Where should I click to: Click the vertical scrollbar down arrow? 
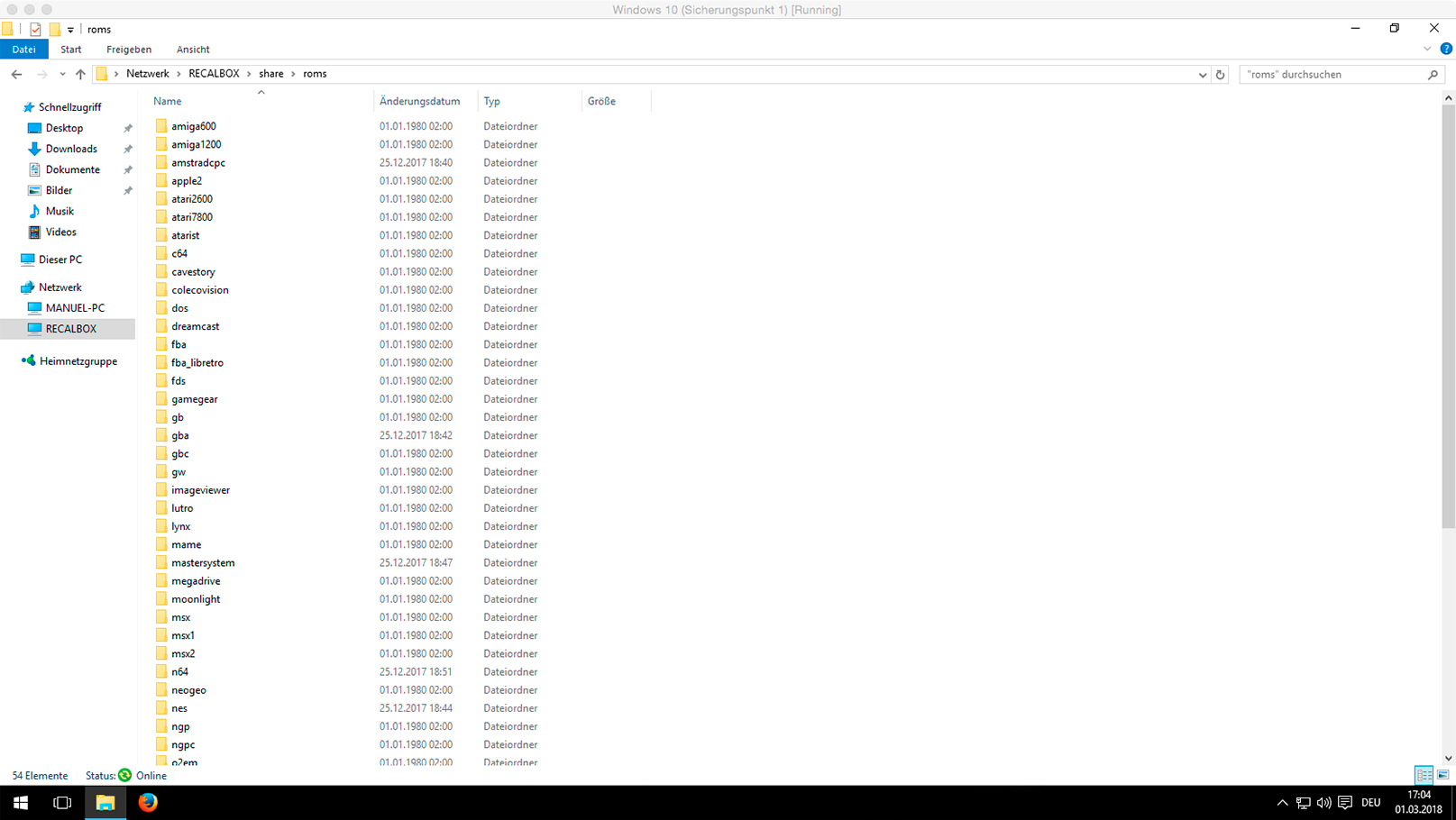tap(1448, 759)
